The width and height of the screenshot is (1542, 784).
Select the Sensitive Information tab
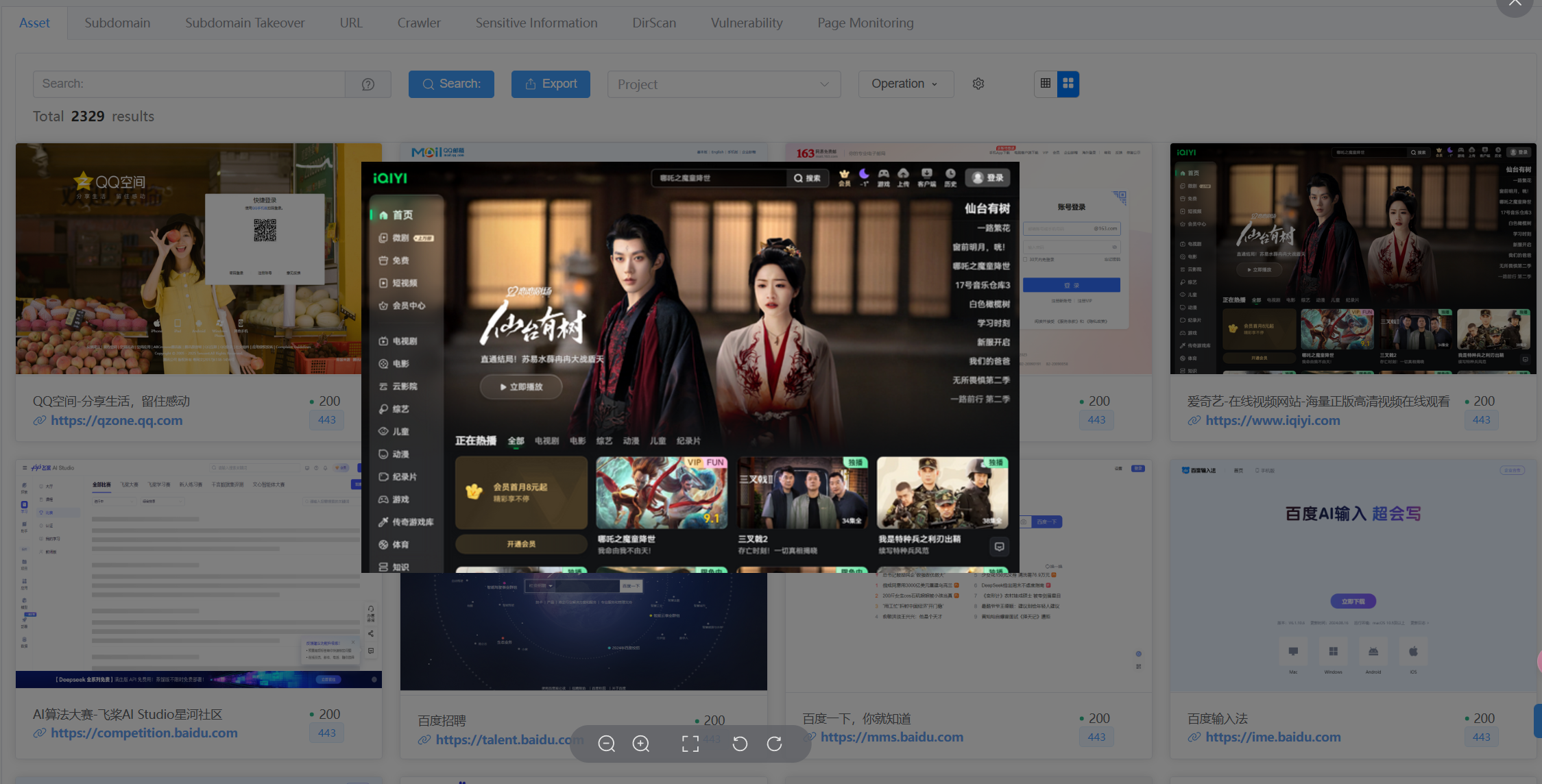point(536,23)
